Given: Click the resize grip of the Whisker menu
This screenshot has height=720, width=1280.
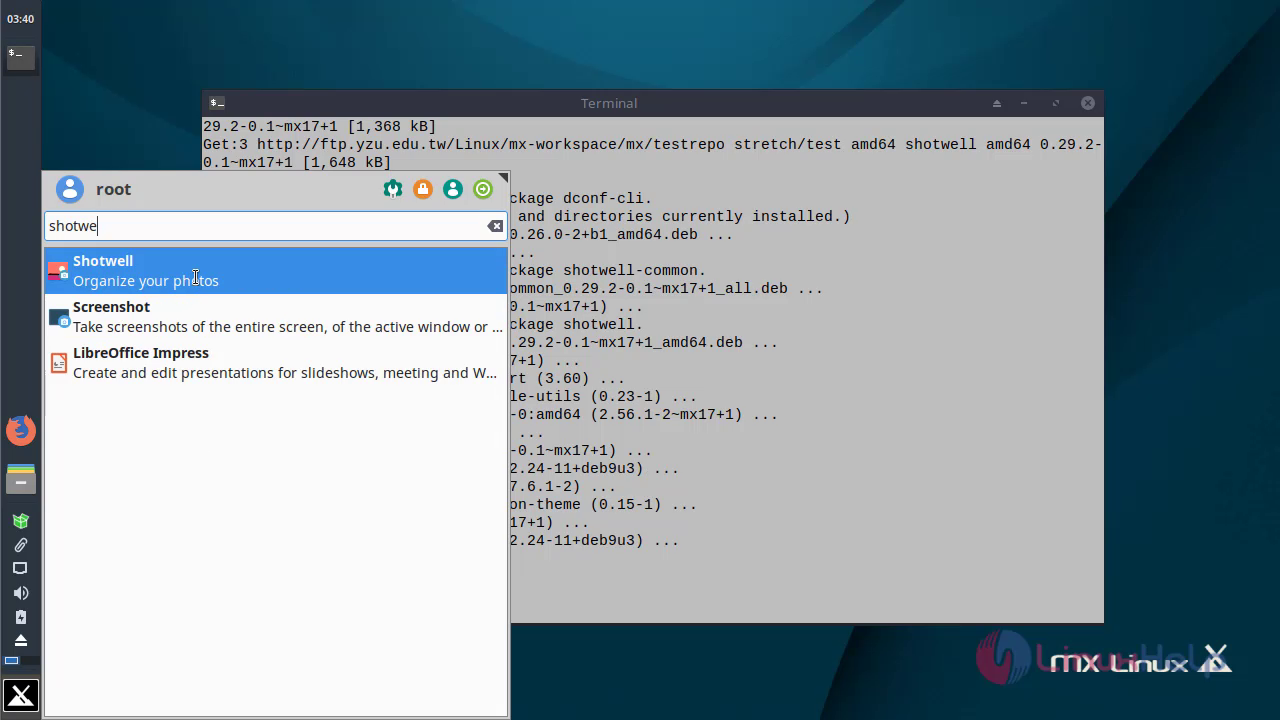Looking at the screenshot, I should coord(503,178).
